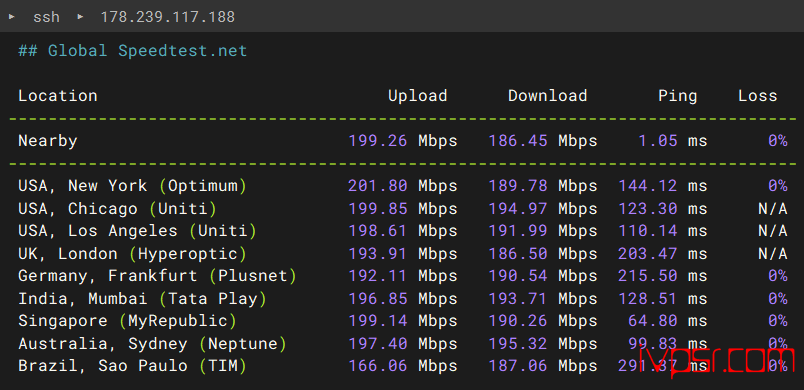This screenshot has width=804, height=390.
Task: Select London ping 203.47
Action: (x=648, y=254)
